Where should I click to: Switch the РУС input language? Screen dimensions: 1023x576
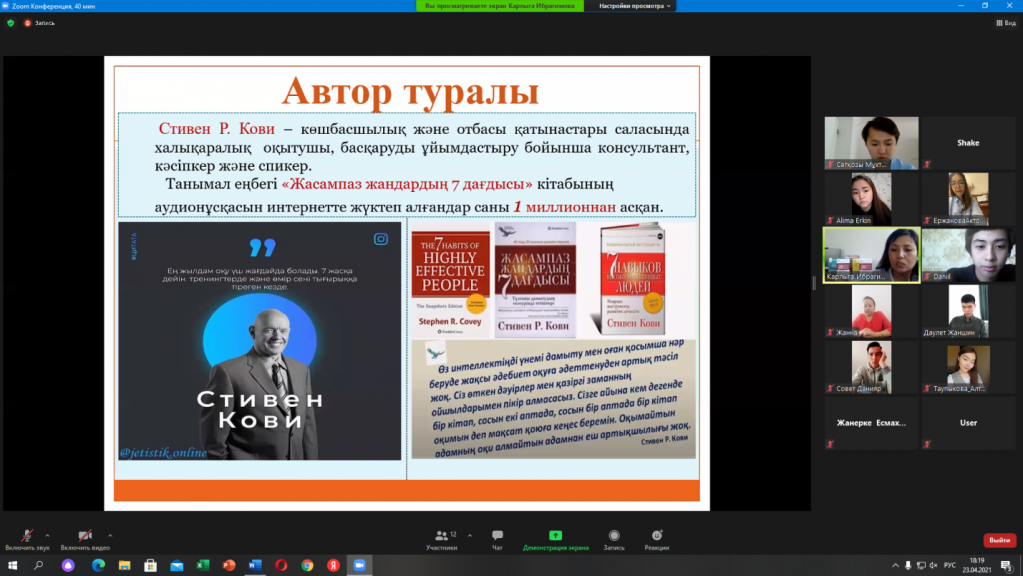point(950,566)
